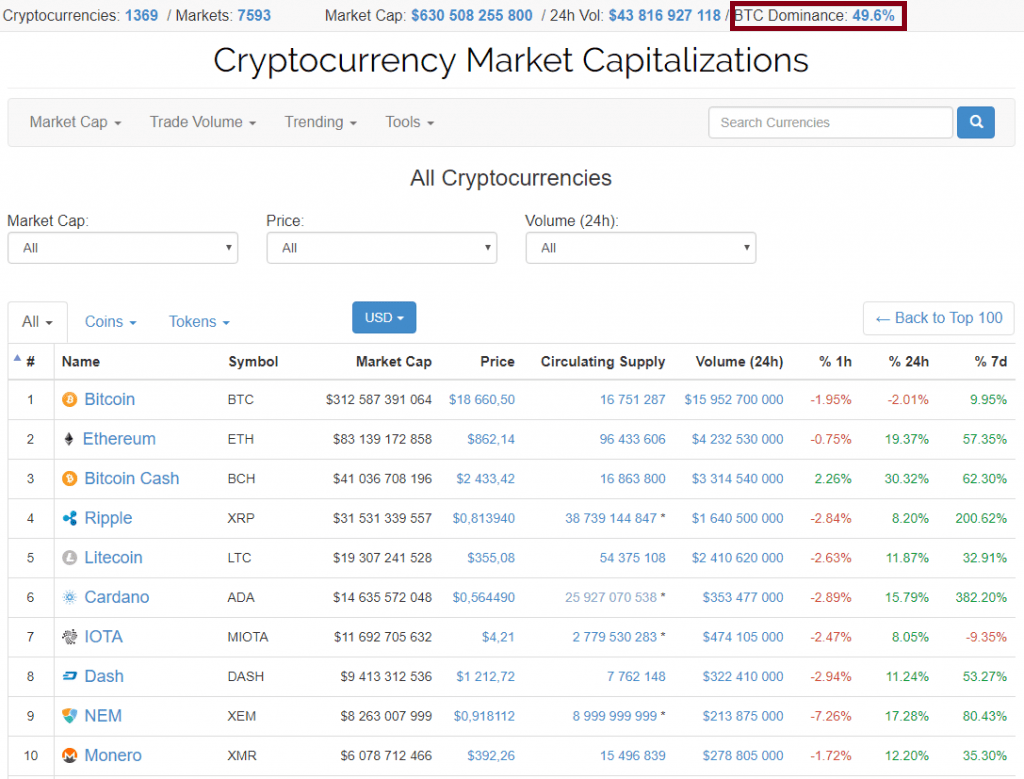This screenshot has width=1024, height=779.
Task: Open the USD currency selector
Action: tap(384, 318)
